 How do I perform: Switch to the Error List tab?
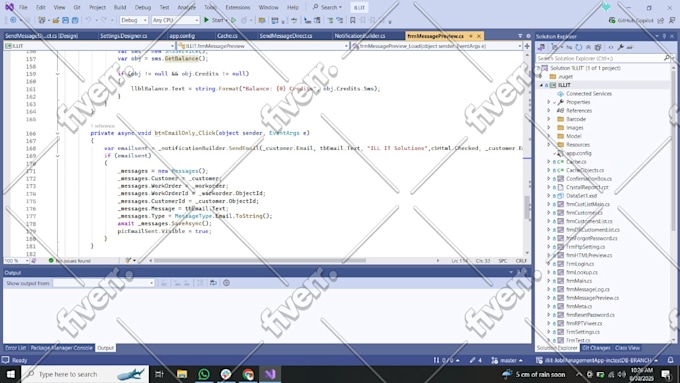(16, 348)
